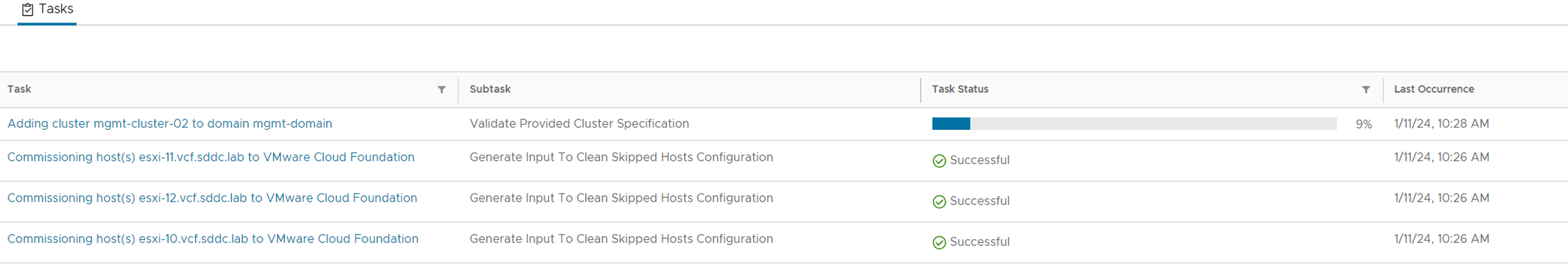1568x264 pixels.
Task: Click the Successful status for esxi-12
Action: (x=979, y=201)
